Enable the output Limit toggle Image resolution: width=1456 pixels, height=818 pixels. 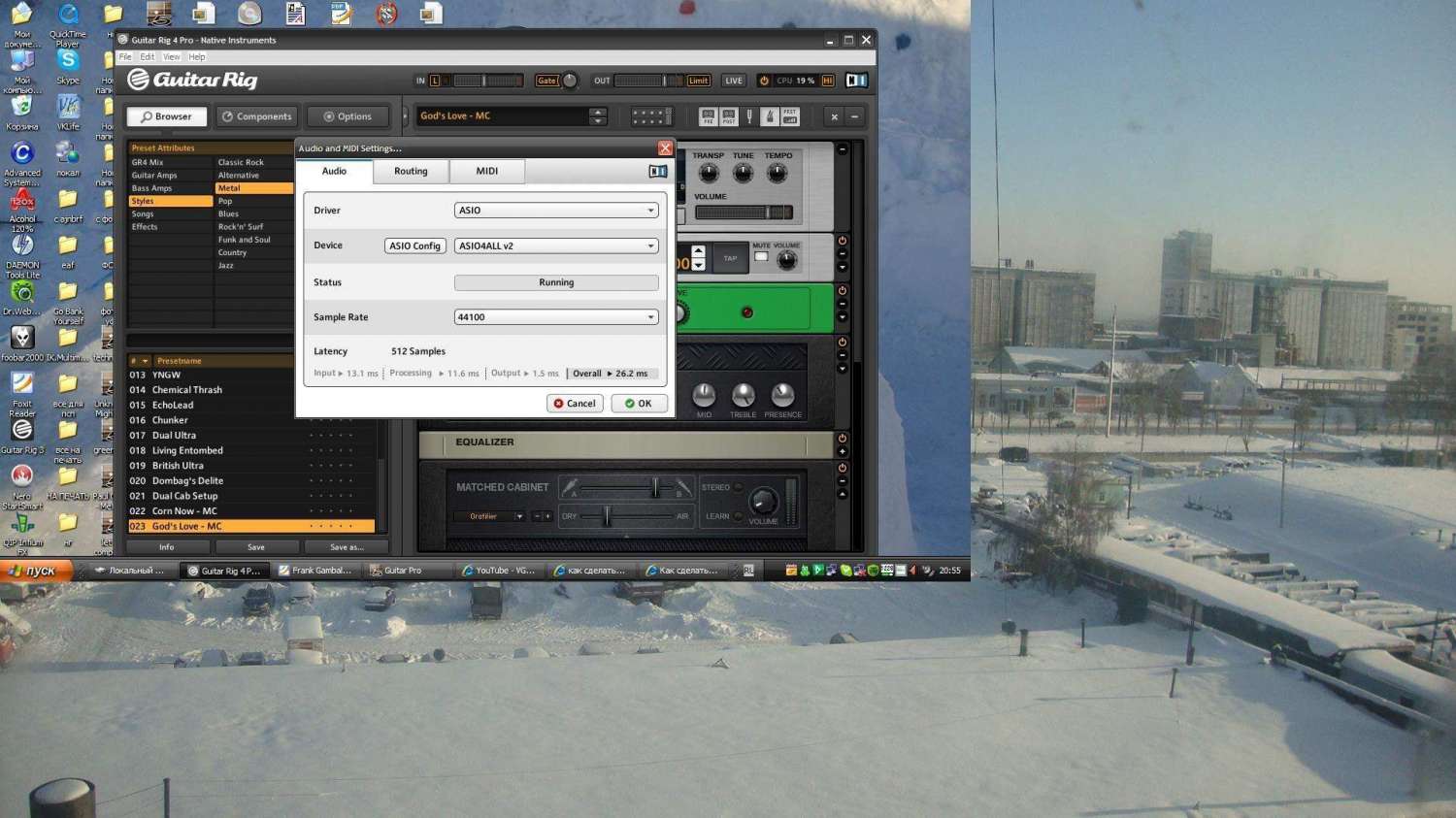(698, 81)
